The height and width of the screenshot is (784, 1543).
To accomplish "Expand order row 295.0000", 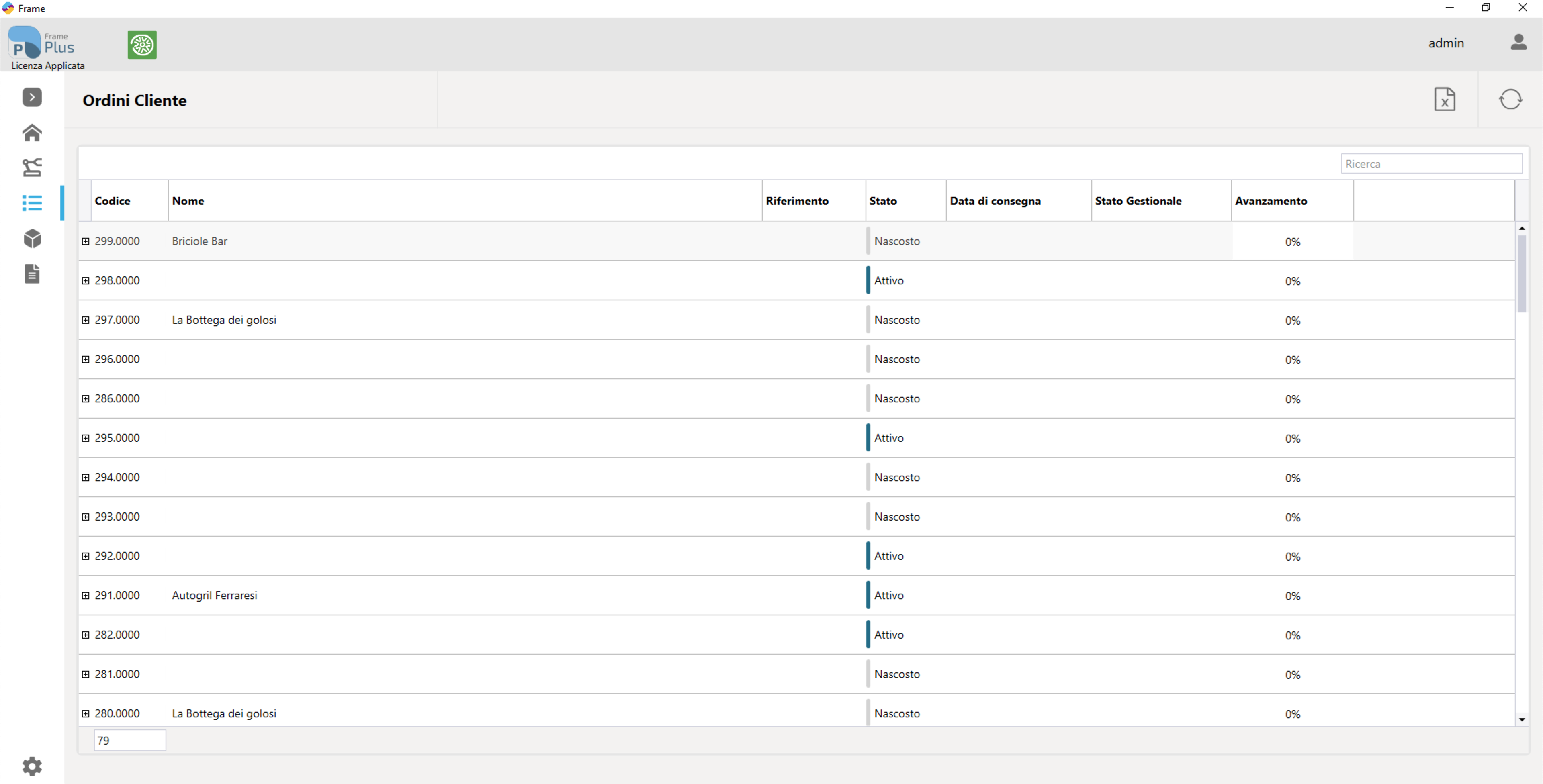I will 86,439.
